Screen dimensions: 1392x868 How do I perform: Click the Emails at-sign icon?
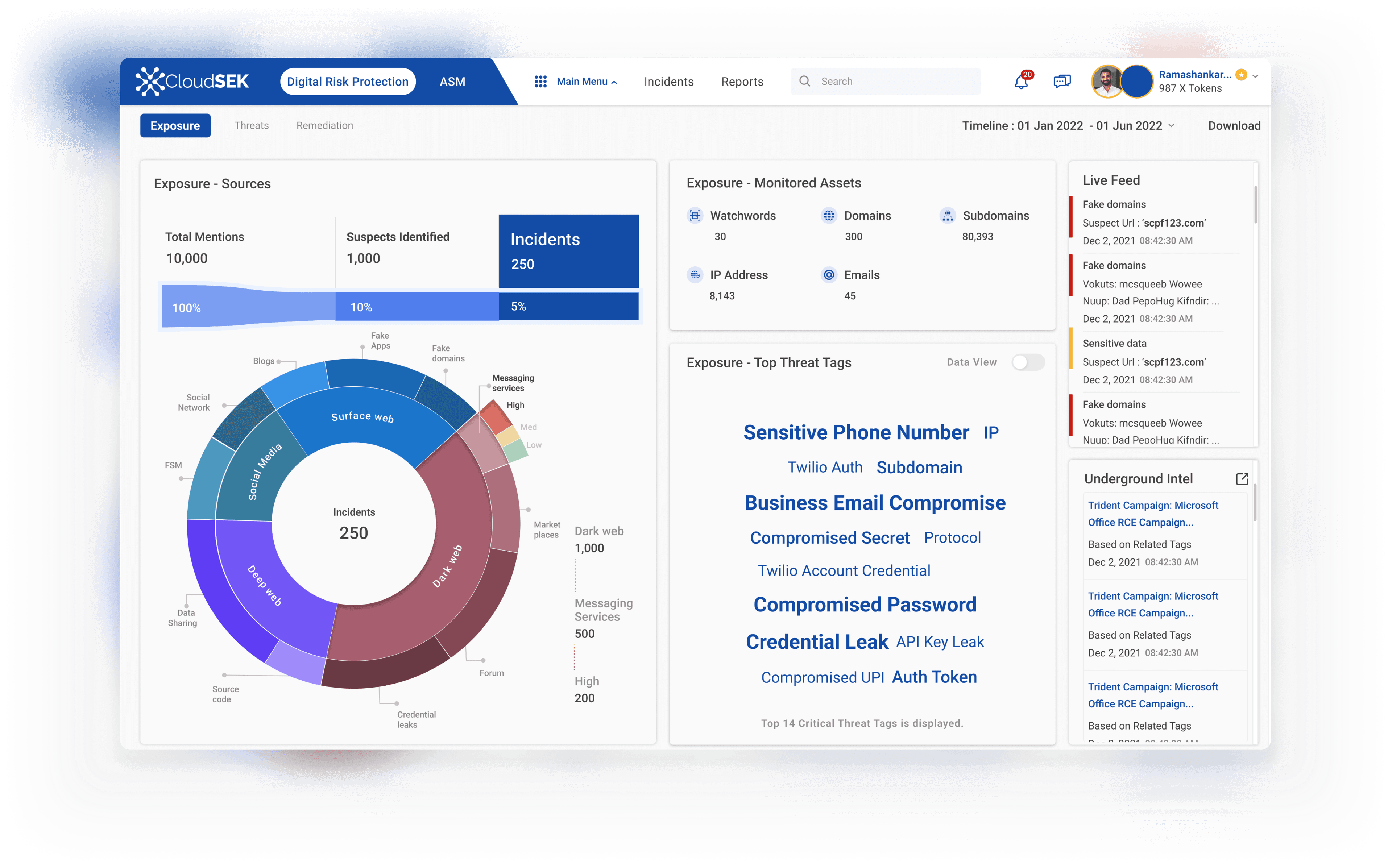tap(829, 275)
